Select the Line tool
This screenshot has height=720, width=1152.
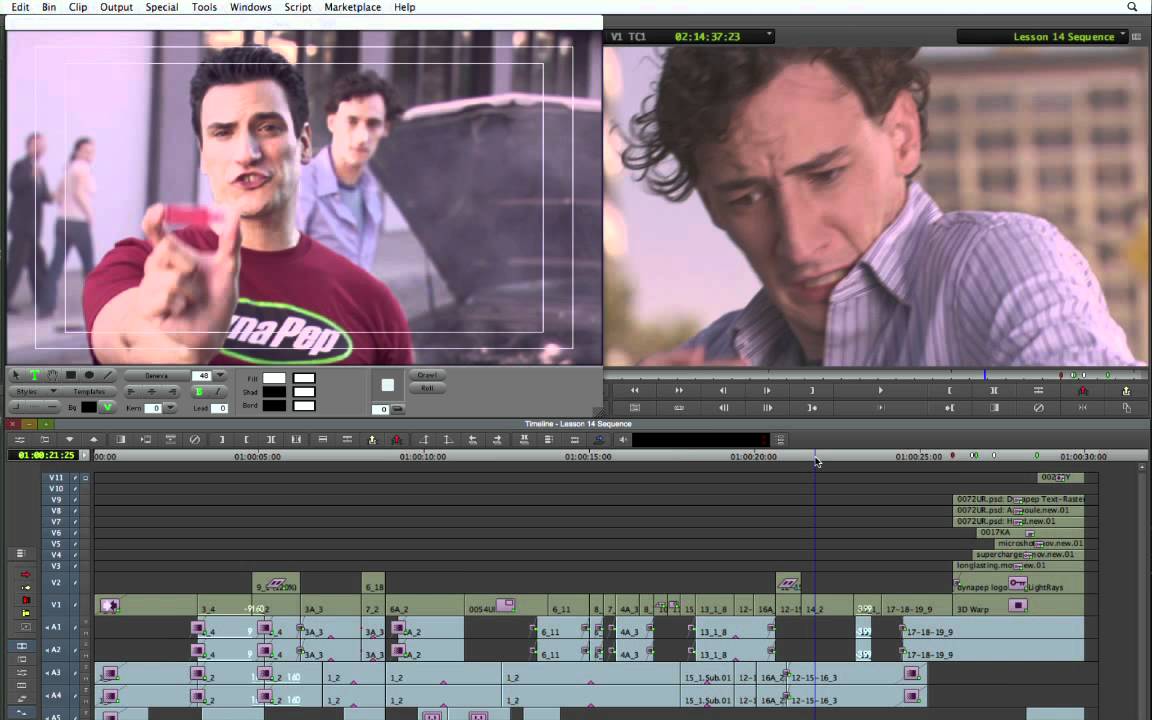[x=108, y=375]
